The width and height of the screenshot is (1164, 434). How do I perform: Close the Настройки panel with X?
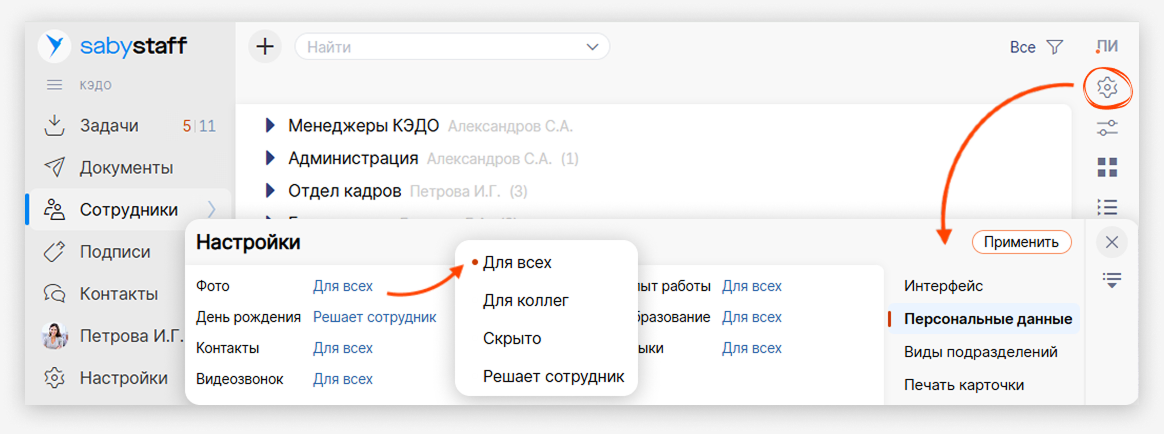pyautogui.click(x=1111, y=242)
